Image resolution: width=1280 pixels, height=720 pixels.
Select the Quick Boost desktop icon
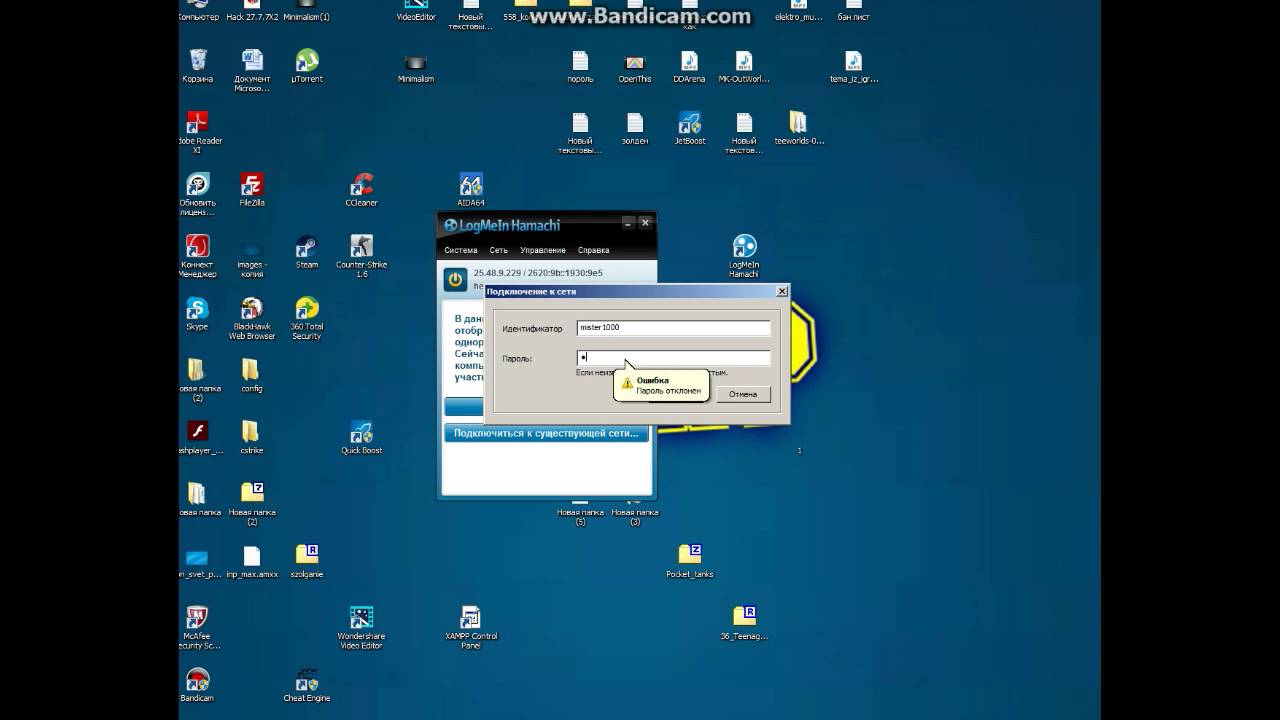point(361,438)
